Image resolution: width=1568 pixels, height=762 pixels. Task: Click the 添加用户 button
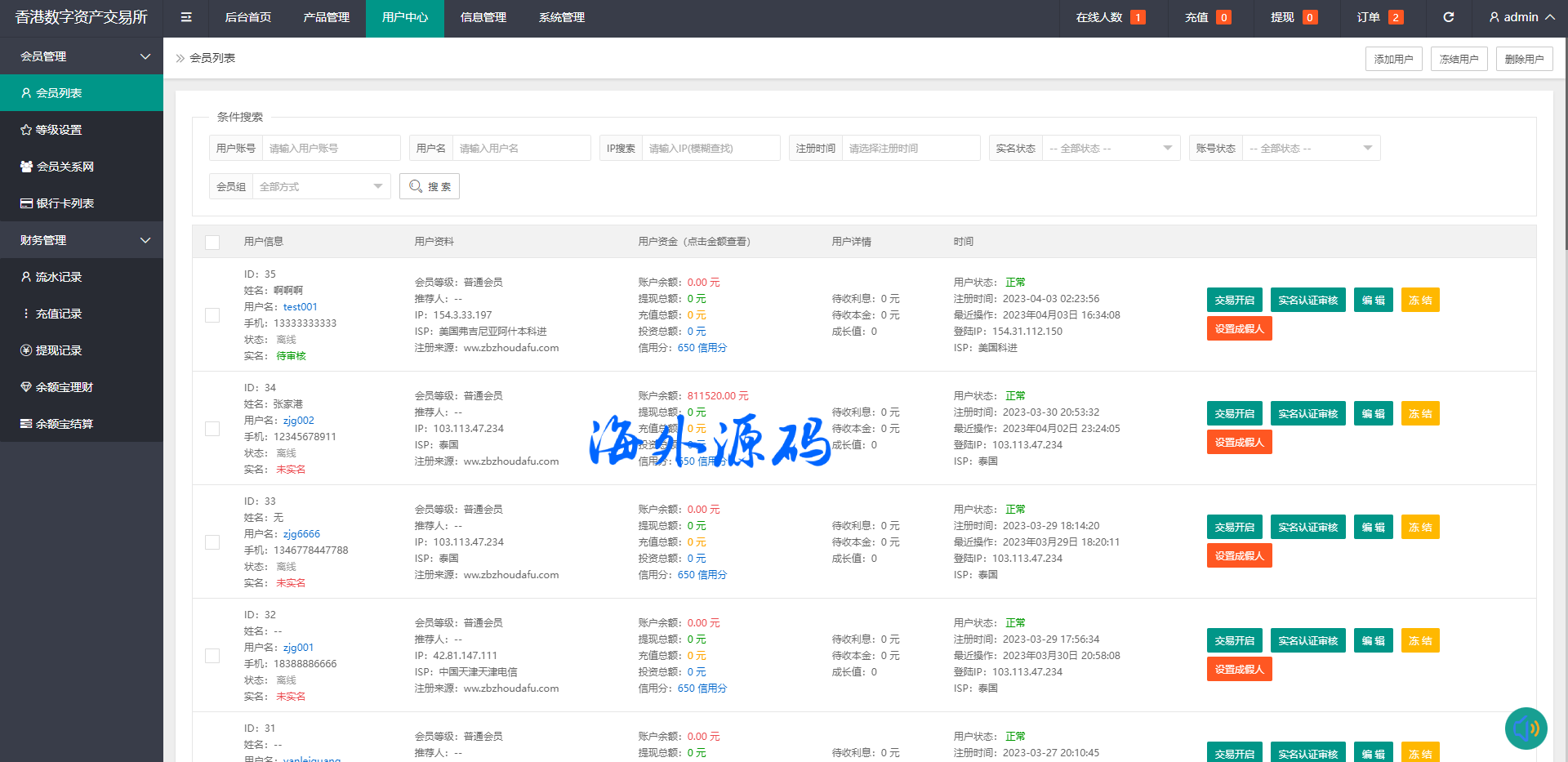point(1393,59)
